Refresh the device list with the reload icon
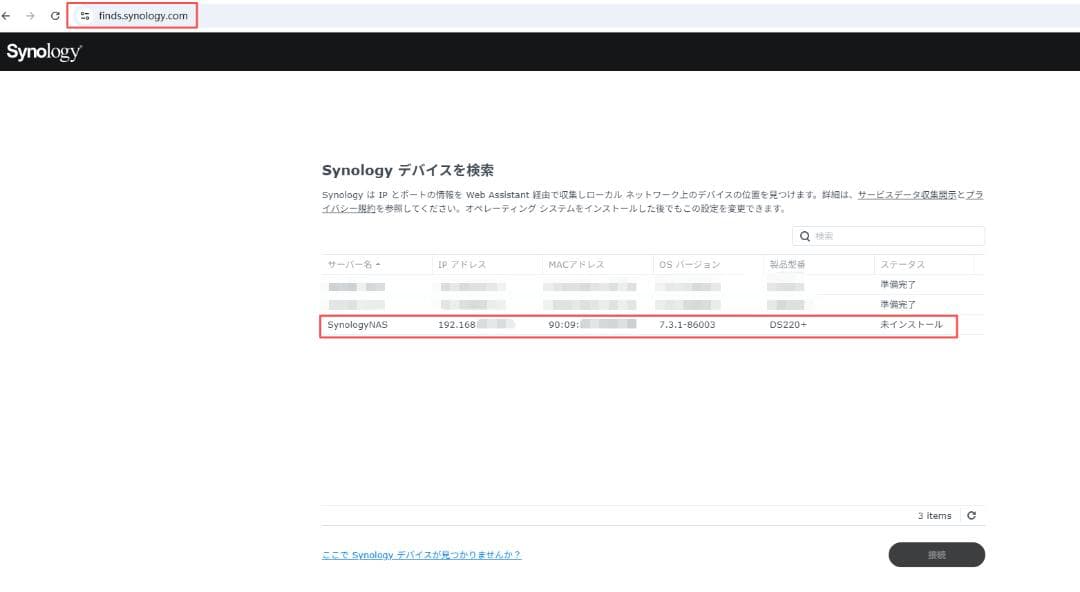1080x592 pixels. [x=970, y=515]
